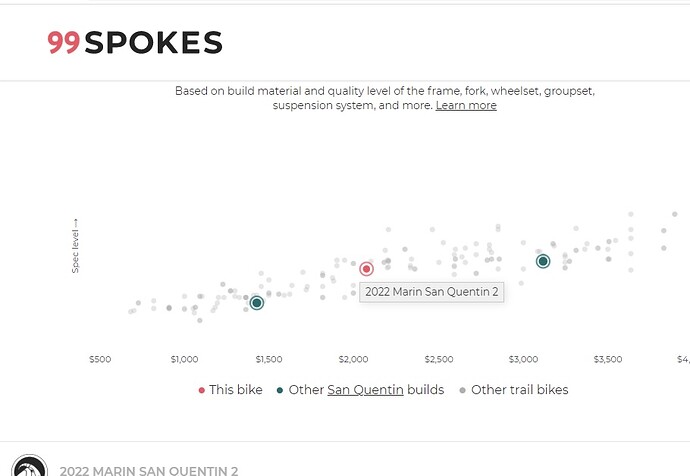The height and width of the screenshot is (476, 690).
Task: Click the 99 Spokes logo
Action: 134,42
